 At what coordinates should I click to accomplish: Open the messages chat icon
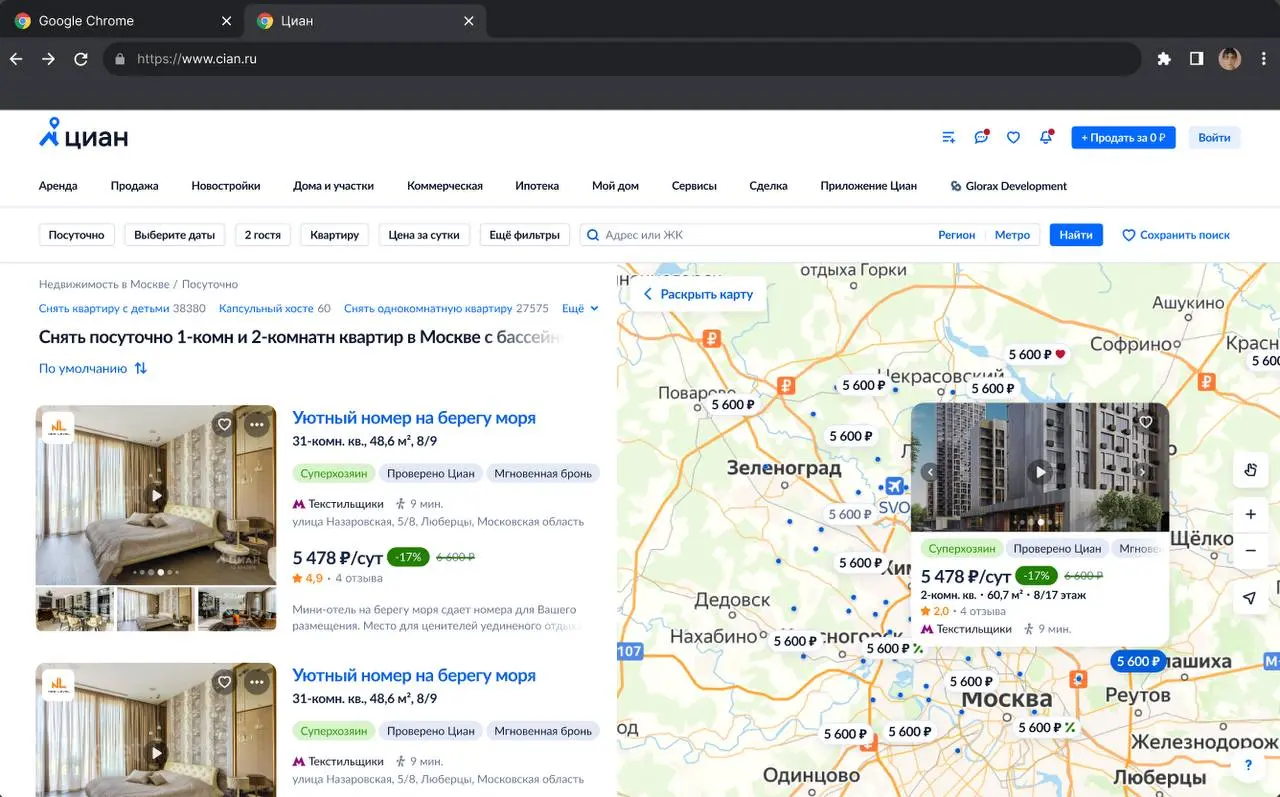tap(981, 138)
